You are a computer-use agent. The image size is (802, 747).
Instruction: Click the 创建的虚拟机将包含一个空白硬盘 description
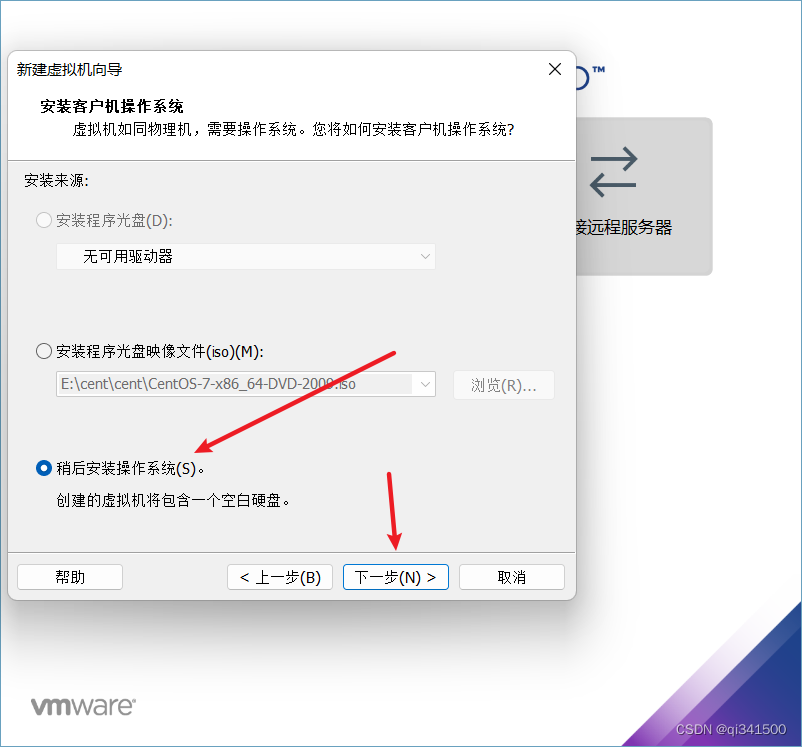(173, 500)
